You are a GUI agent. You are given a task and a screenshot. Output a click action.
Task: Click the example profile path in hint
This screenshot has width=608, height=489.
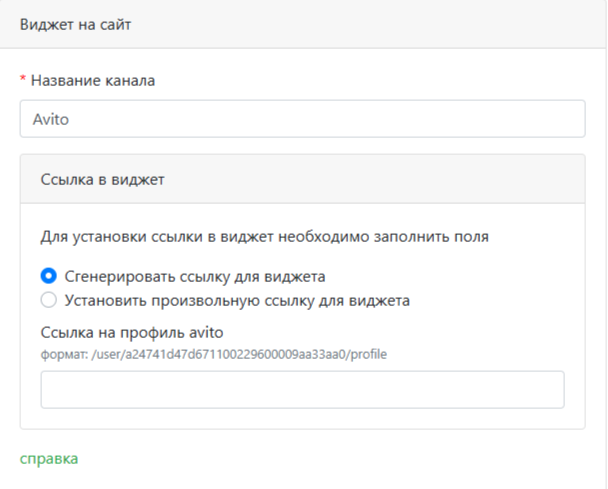pyautogui.click(x=240, y=354)
